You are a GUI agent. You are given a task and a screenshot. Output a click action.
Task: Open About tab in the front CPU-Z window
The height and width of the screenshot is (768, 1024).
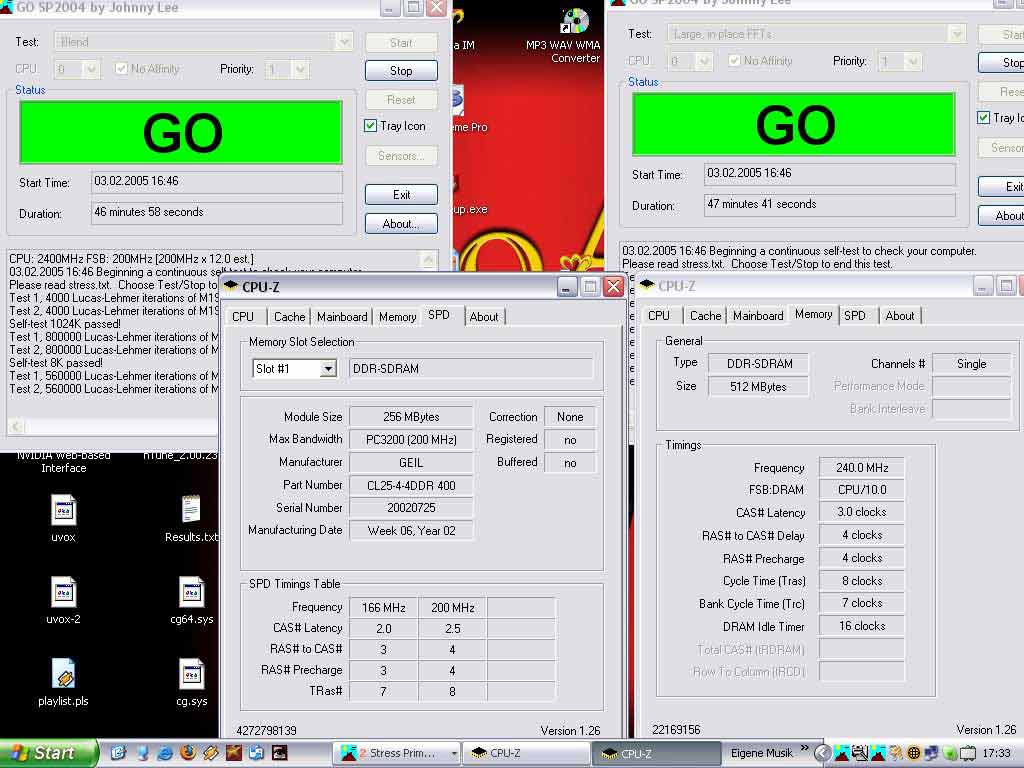[484, 317]
